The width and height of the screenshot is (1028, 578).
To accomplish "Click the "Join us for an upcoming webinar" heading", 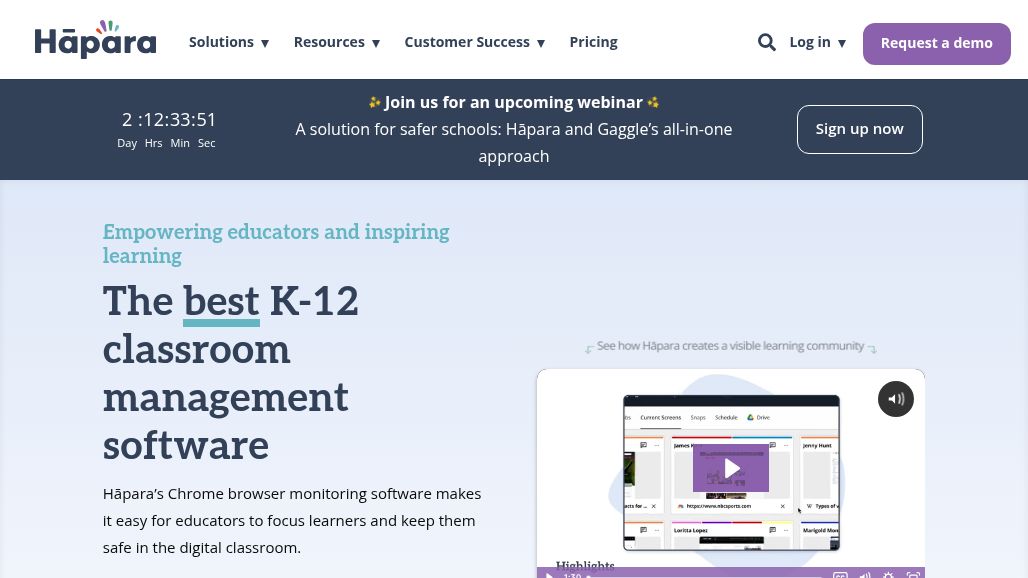I will click(513, 102).
